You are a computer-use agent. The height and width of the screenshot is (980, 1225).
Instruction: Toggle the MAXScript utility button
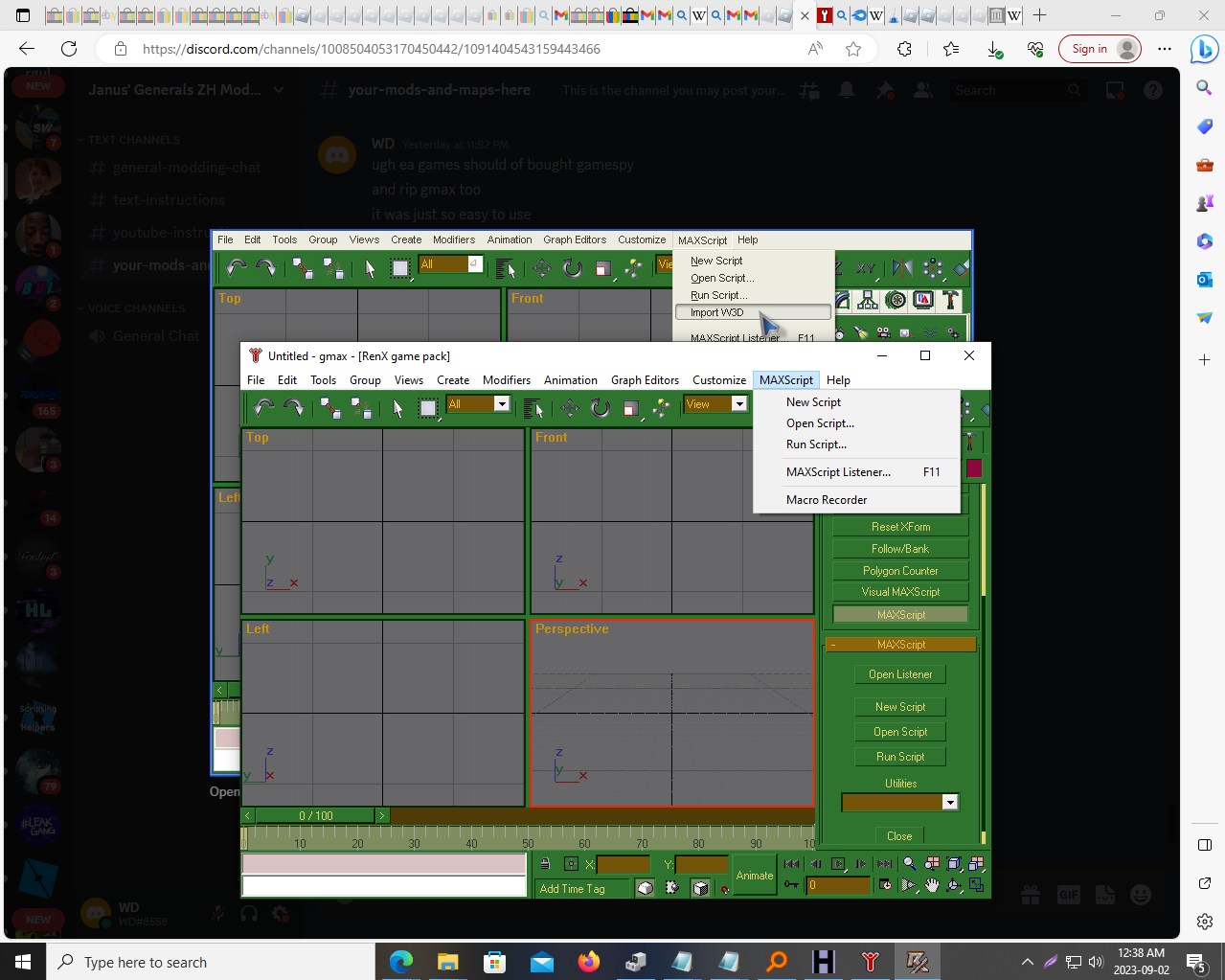click(x=900, y=615)
